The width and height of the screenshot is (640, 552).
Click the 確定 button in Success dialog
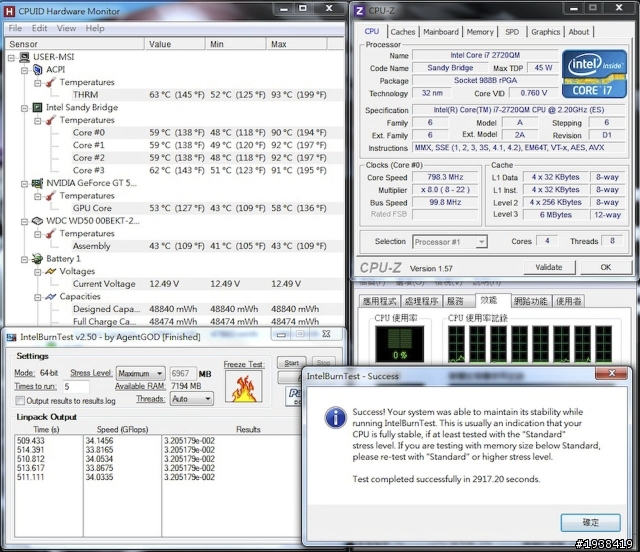[591, 523]
